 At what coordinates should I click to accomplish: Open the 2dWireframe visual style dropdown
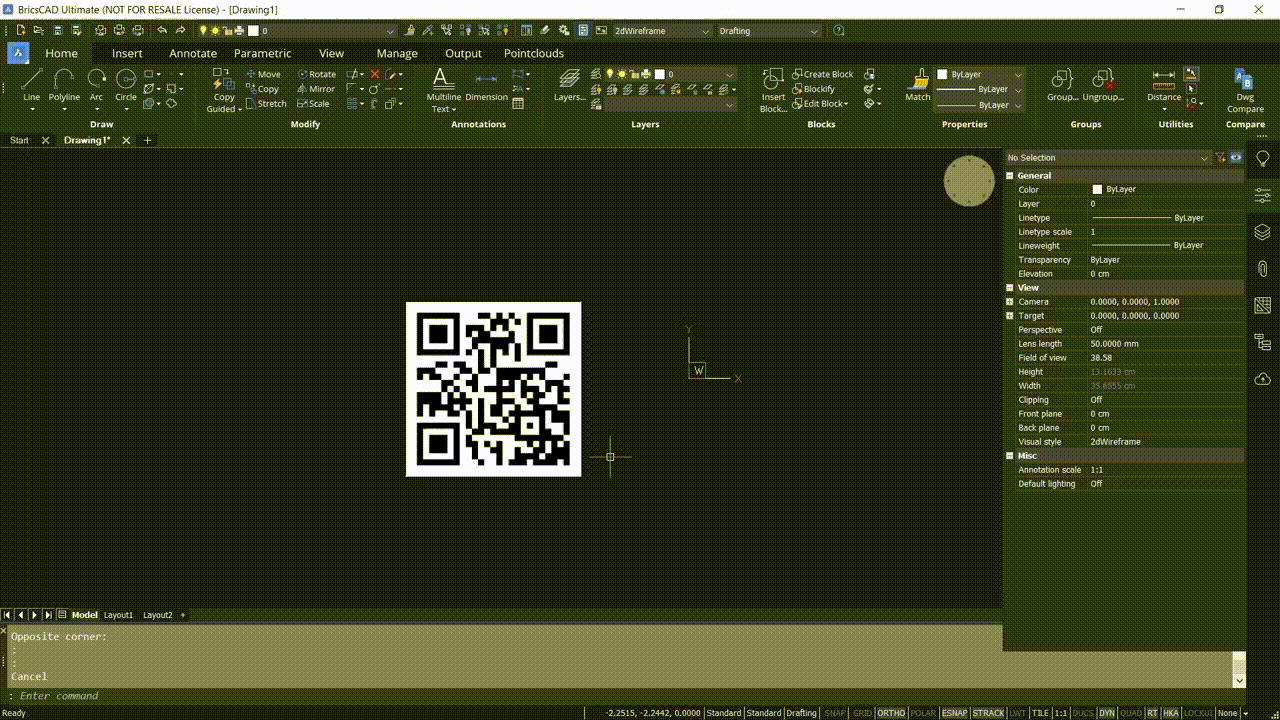pyautogui.click(x=661, y=31)
